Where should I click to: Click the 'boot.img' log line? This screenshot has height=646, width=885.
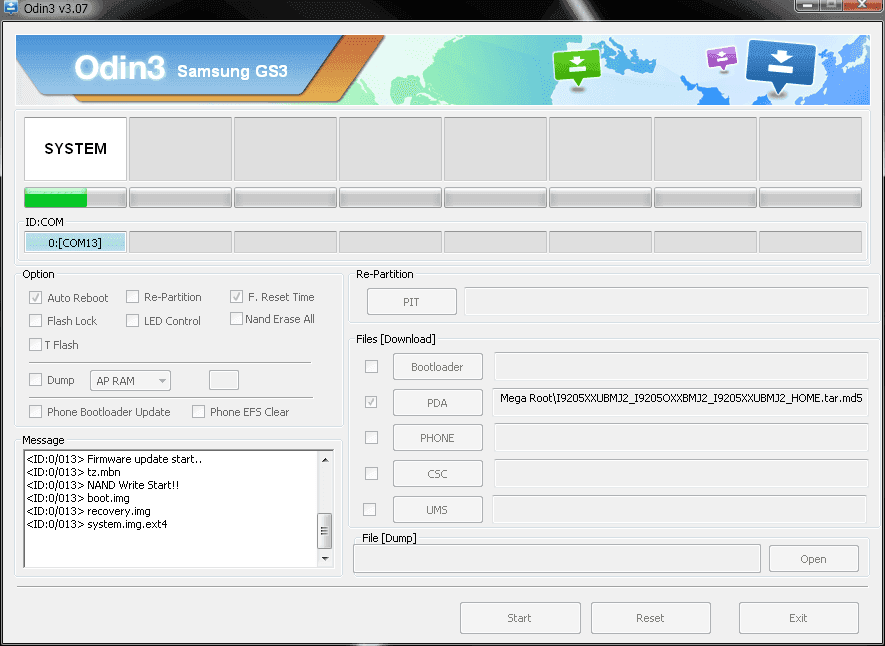tap(78, 498)
